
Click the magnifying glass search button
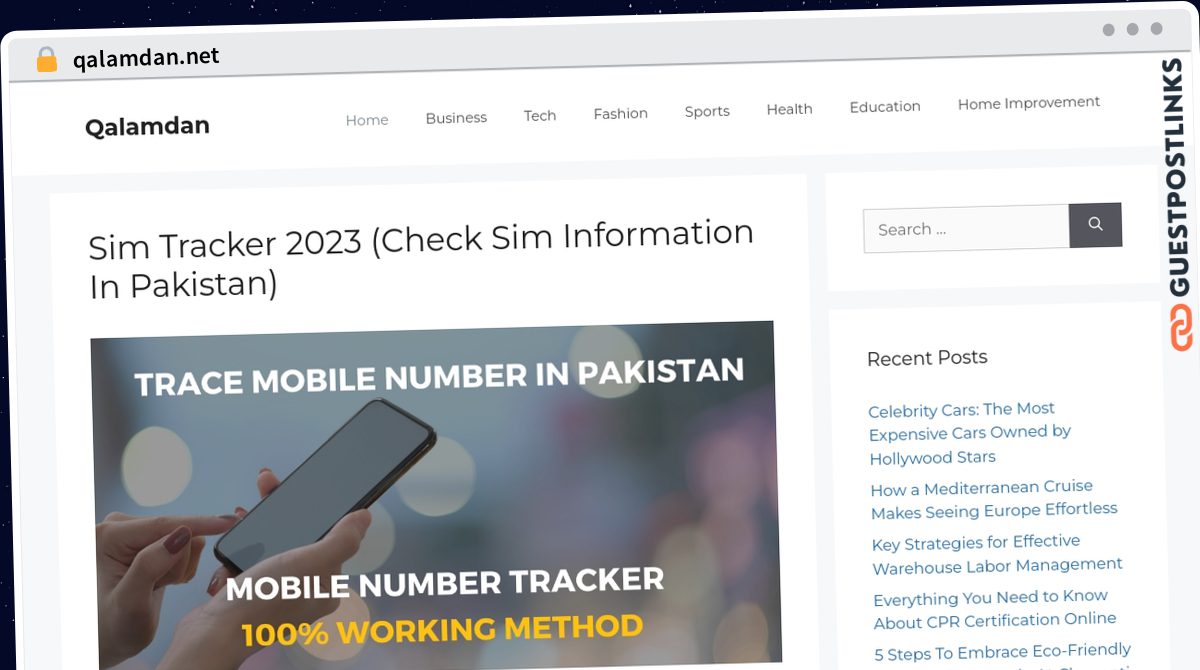click(x=1095, y=225)
